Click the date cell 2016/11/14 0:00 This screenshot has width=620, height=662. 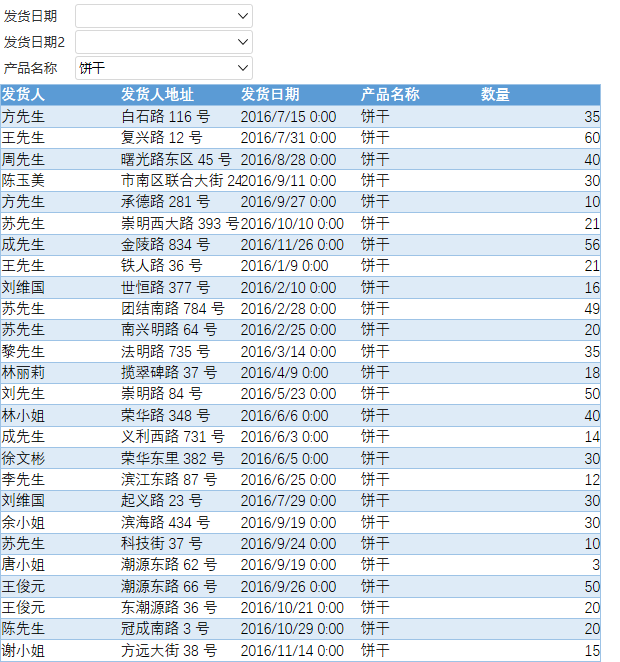tap(292, 651)
